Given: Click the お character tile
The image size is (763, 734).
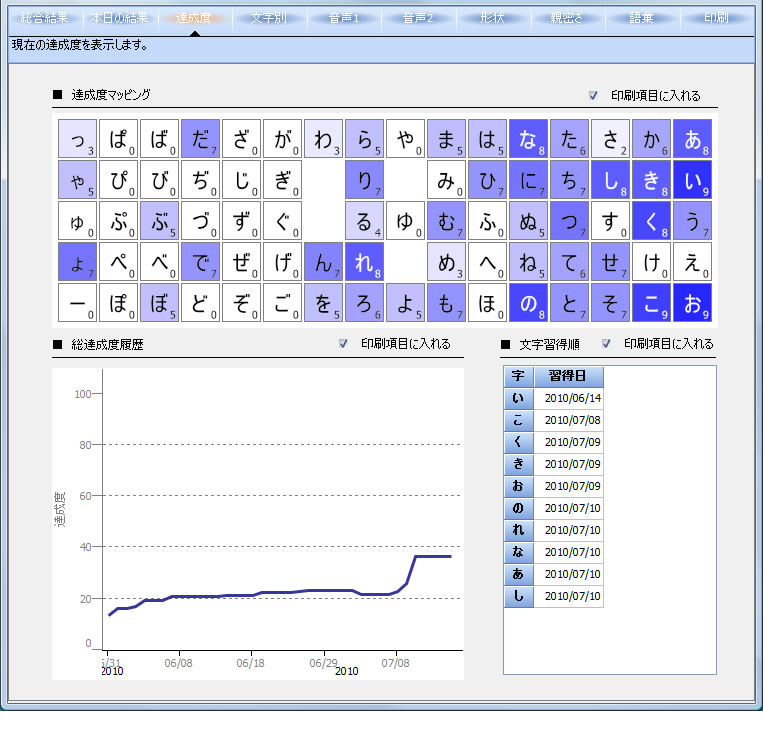Looking at the screenshot, I should (692, 303).
